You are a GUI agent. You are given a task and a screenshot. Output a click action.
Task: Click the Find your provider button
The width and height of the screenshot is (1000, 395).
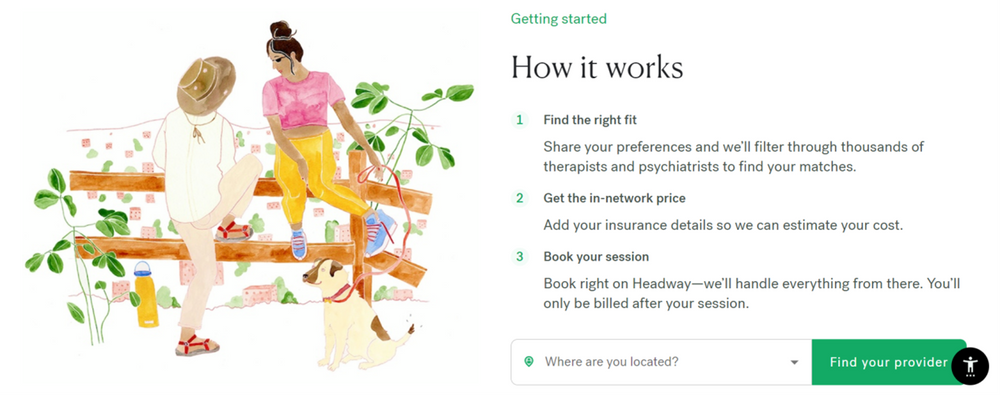(x=888, y=362)
